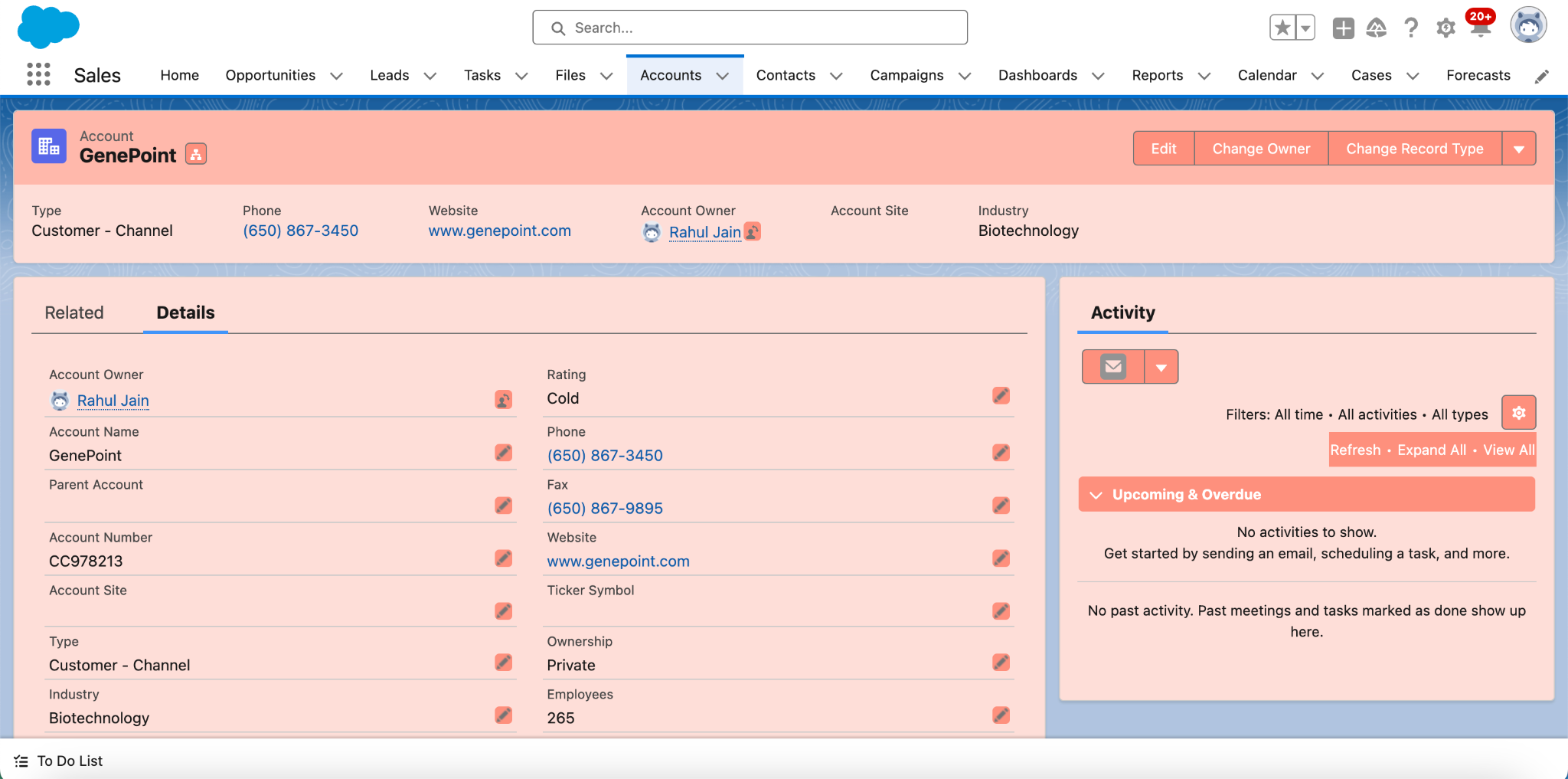
Task: Open the To Do List utility bar
Action: click(x=59, y=761)
